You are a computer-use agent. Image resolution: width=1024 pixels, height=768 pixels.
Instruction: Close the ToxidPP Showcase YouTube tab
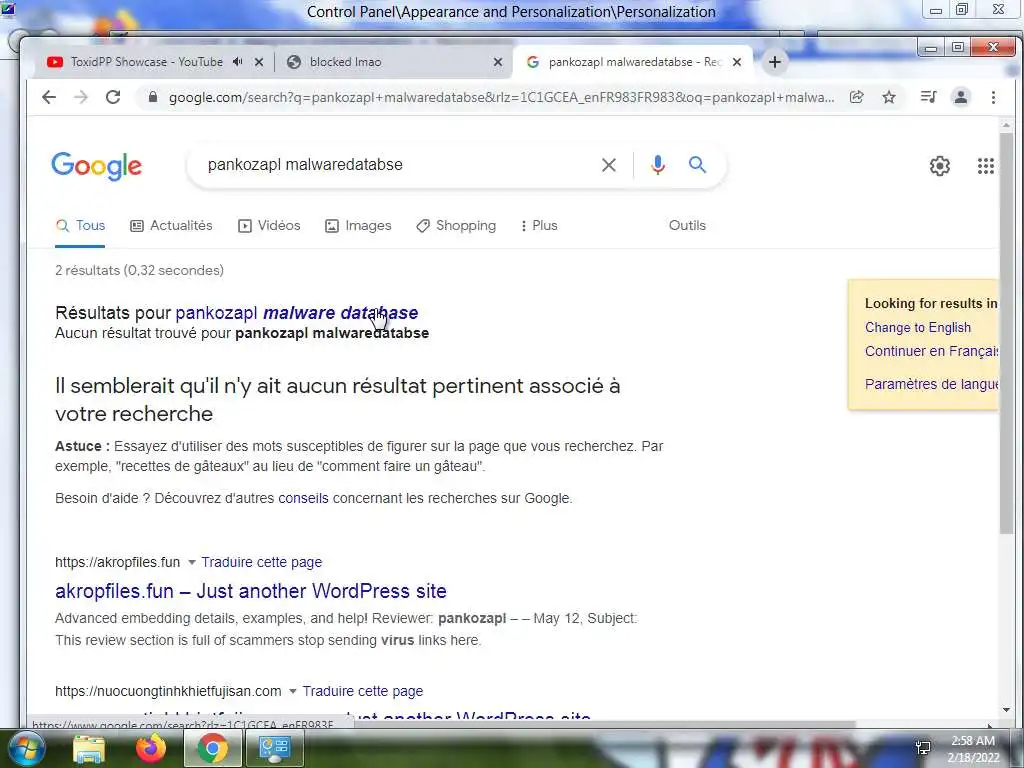(259, 62)
